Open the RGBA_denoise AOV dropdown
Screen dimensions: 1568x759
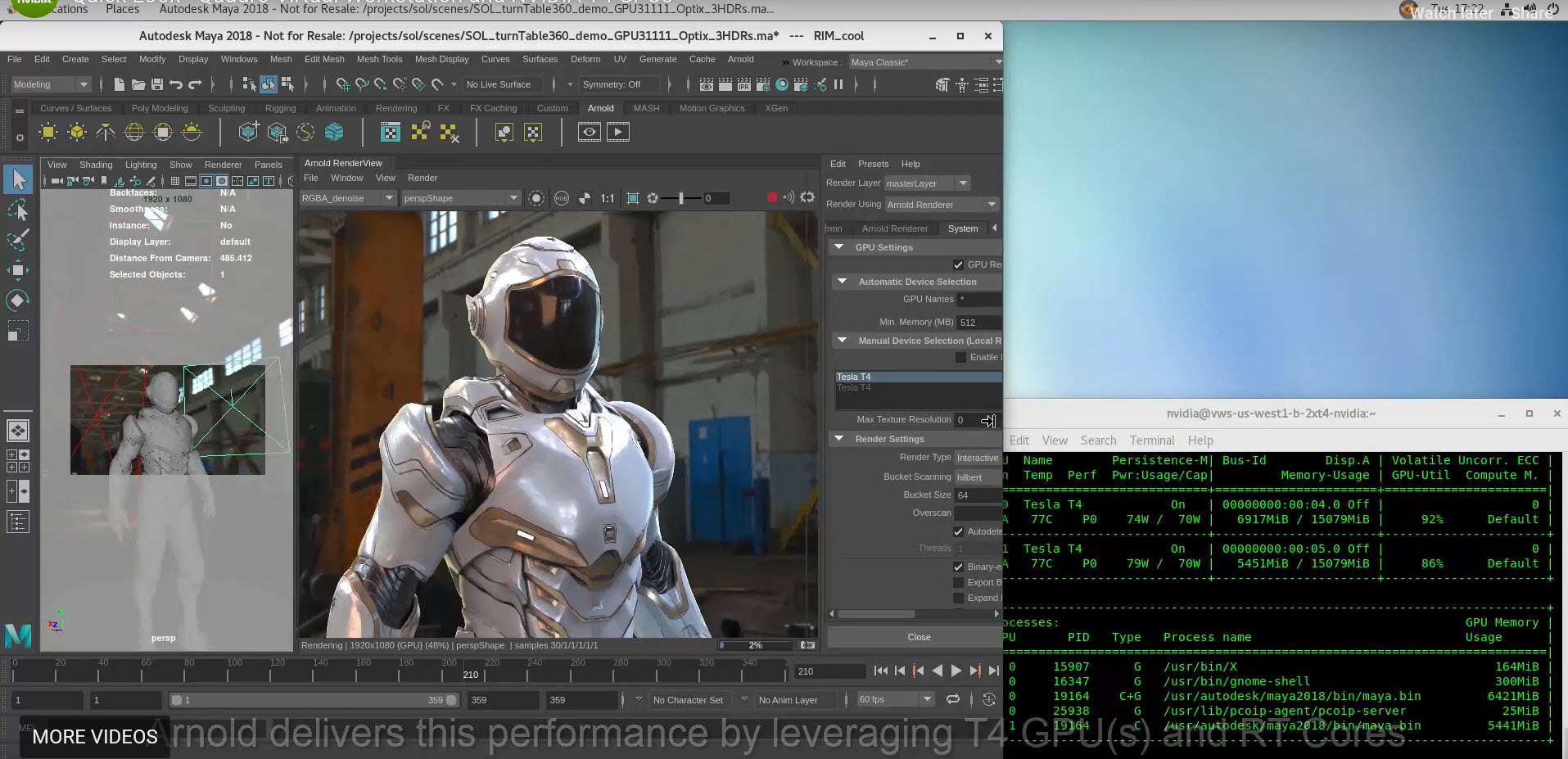tap(390, 197)
